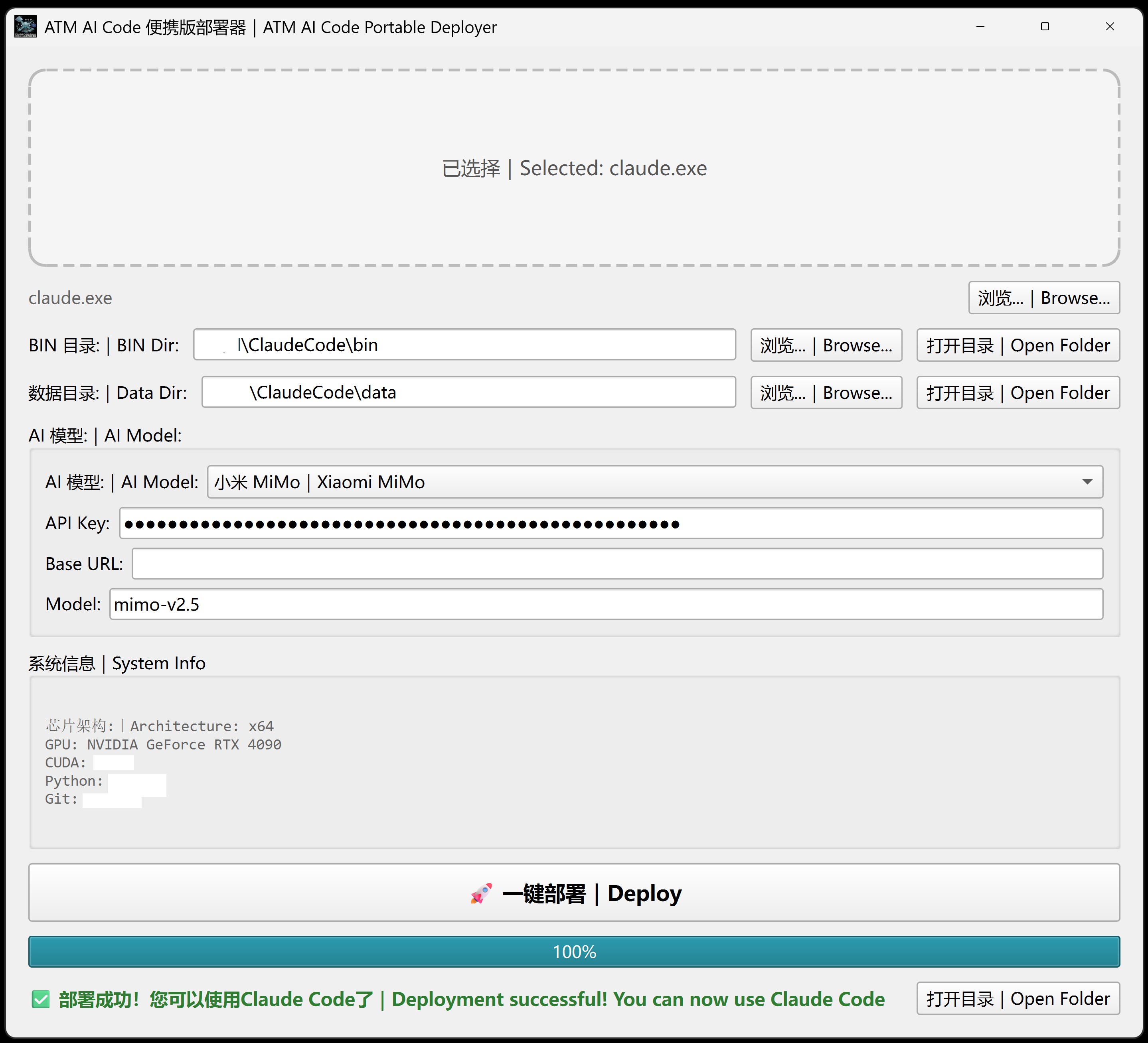Image resolution: width=1148 pixels, height=1043 pixels.
Task: Click the Python line in System Info
Action: pyautogui.click(x=105, y=781)
